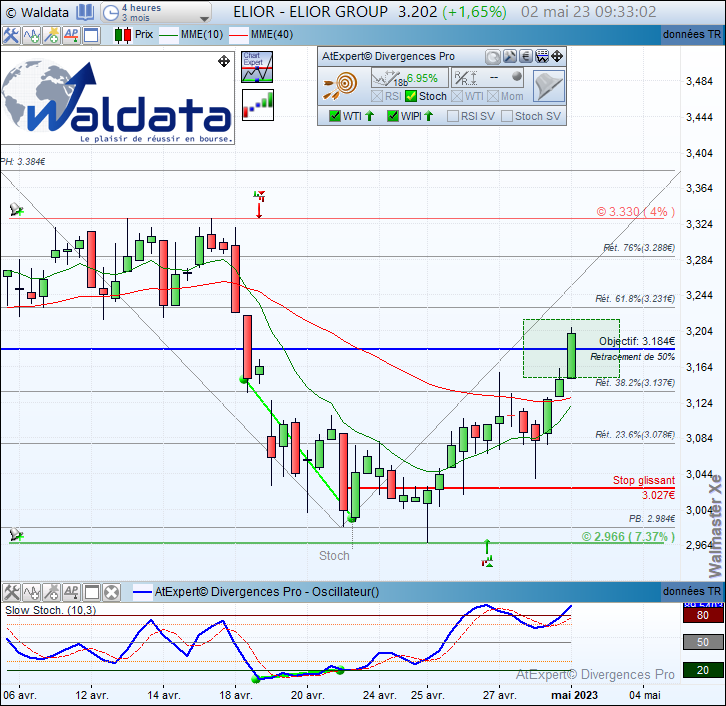The width and height of the screenshot is (726, 706).
Task: Click the target with arrows icon
Action: (341, 86)
